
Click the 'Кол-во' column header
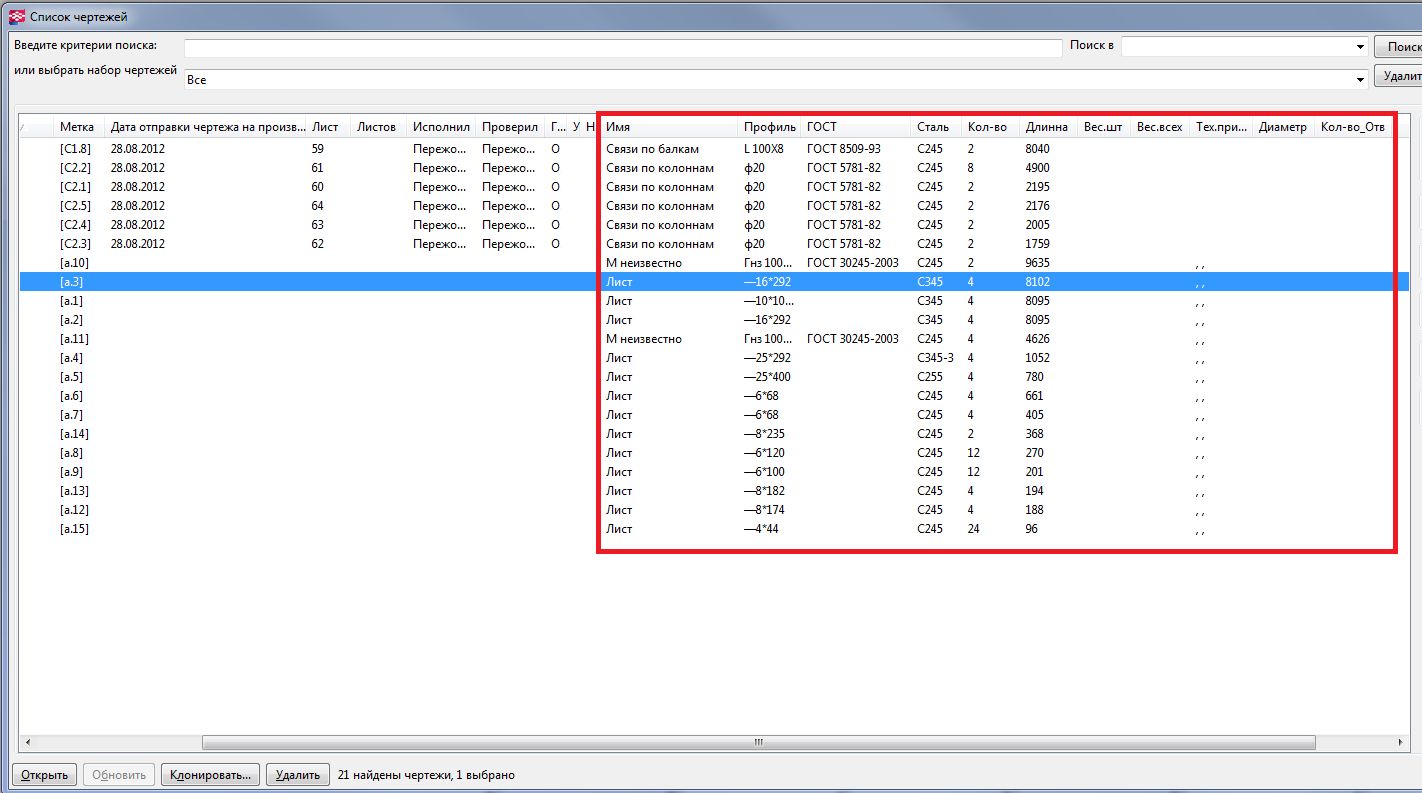(988, 127)
